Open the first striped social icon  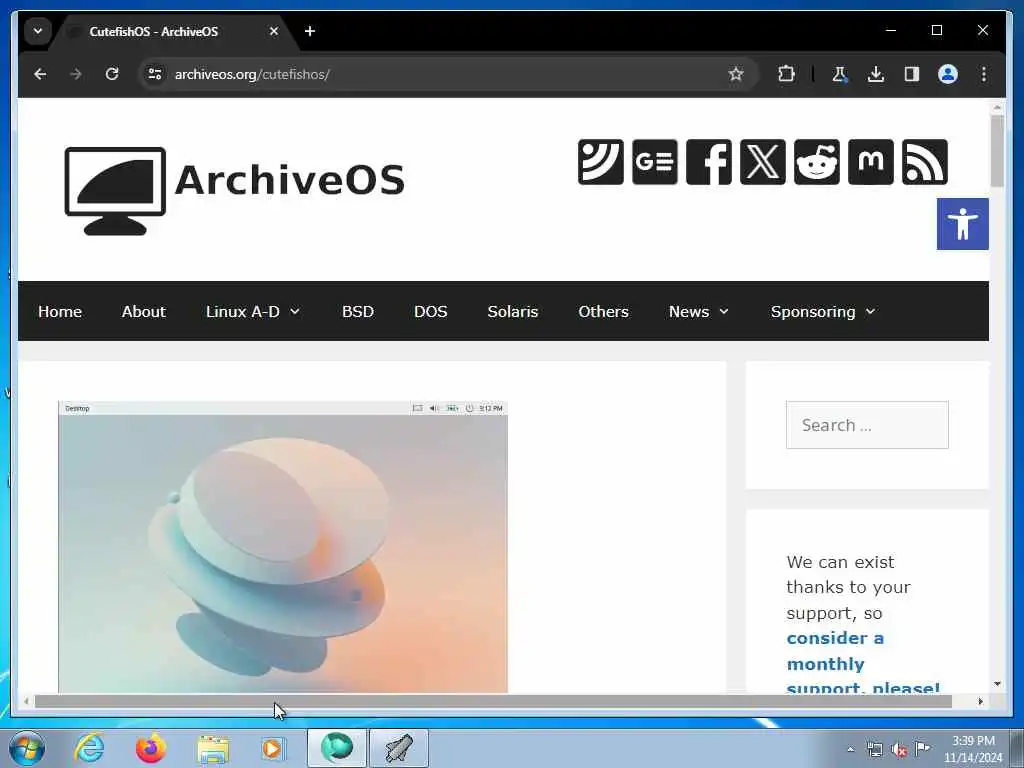point(600,162)
